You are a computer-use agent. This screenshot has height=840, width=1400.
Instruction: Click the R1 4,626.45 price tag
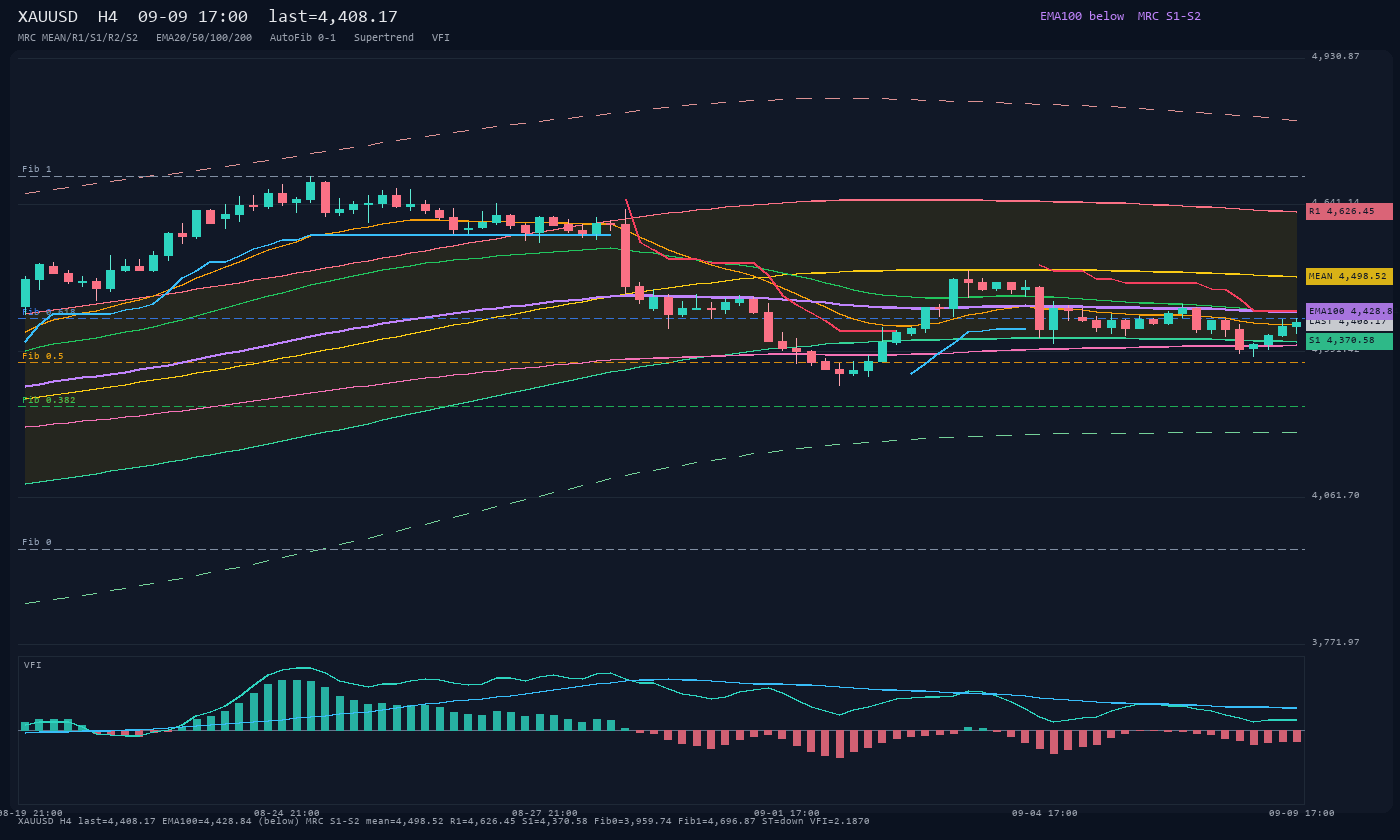click(x=1349, y=211)
